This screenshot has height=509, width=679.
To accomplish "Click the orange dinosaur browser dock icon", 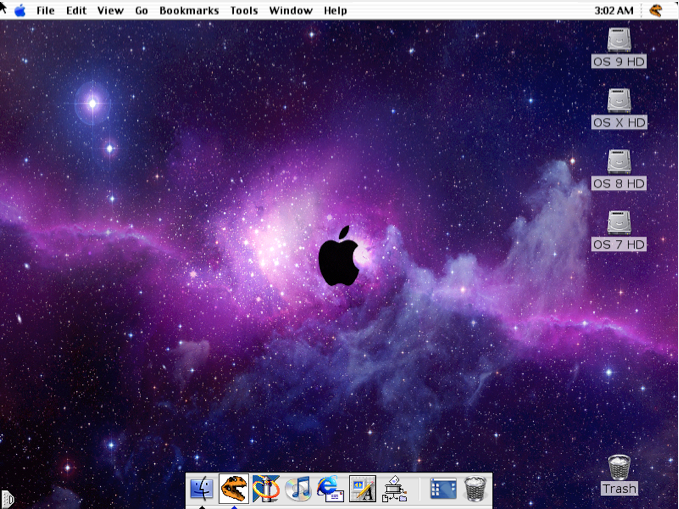I will [234, 488].
